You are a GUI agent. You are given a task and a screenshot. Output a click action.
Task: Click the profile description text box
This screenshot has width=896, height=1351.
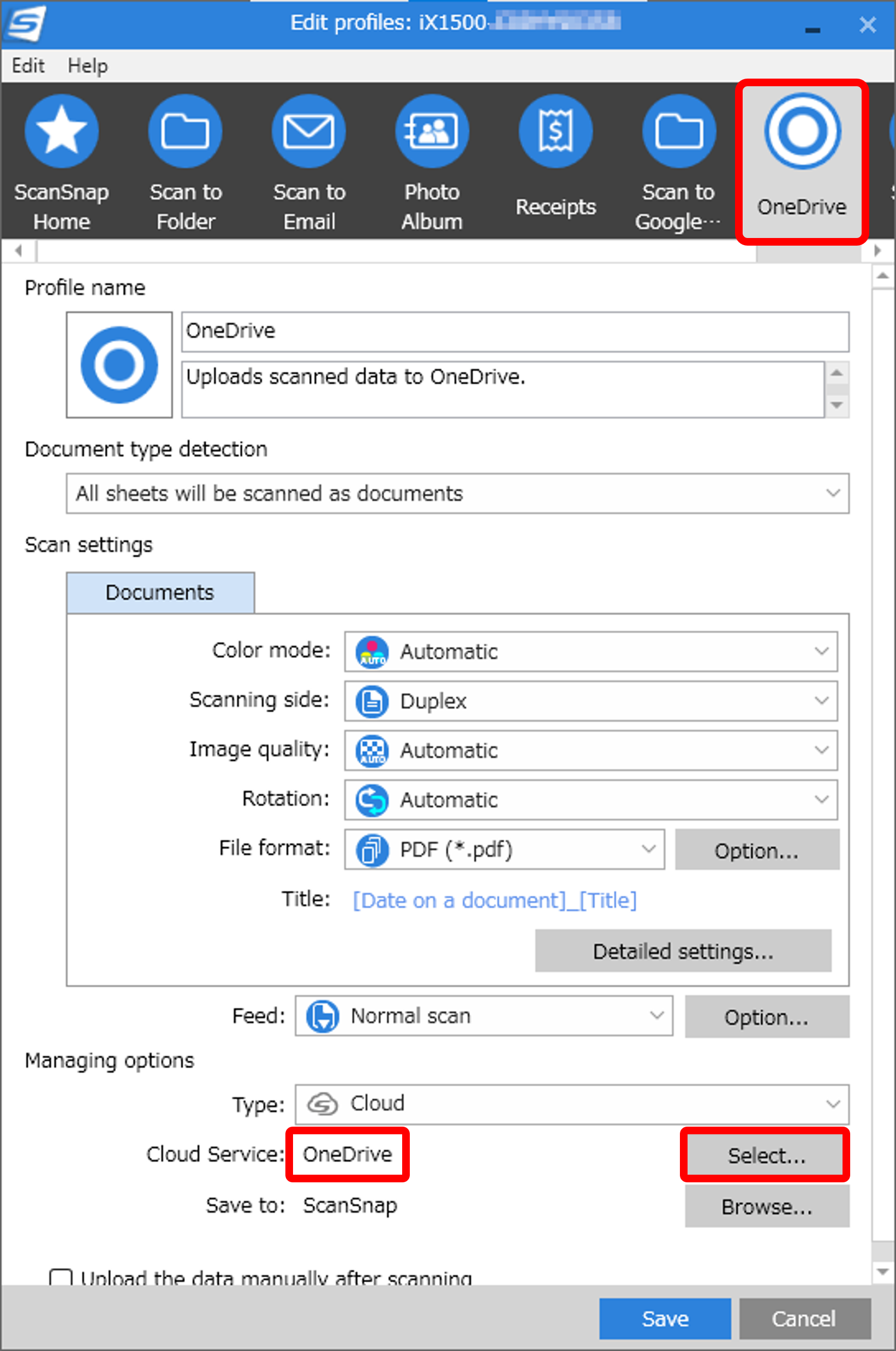click(x=503, y=389)
